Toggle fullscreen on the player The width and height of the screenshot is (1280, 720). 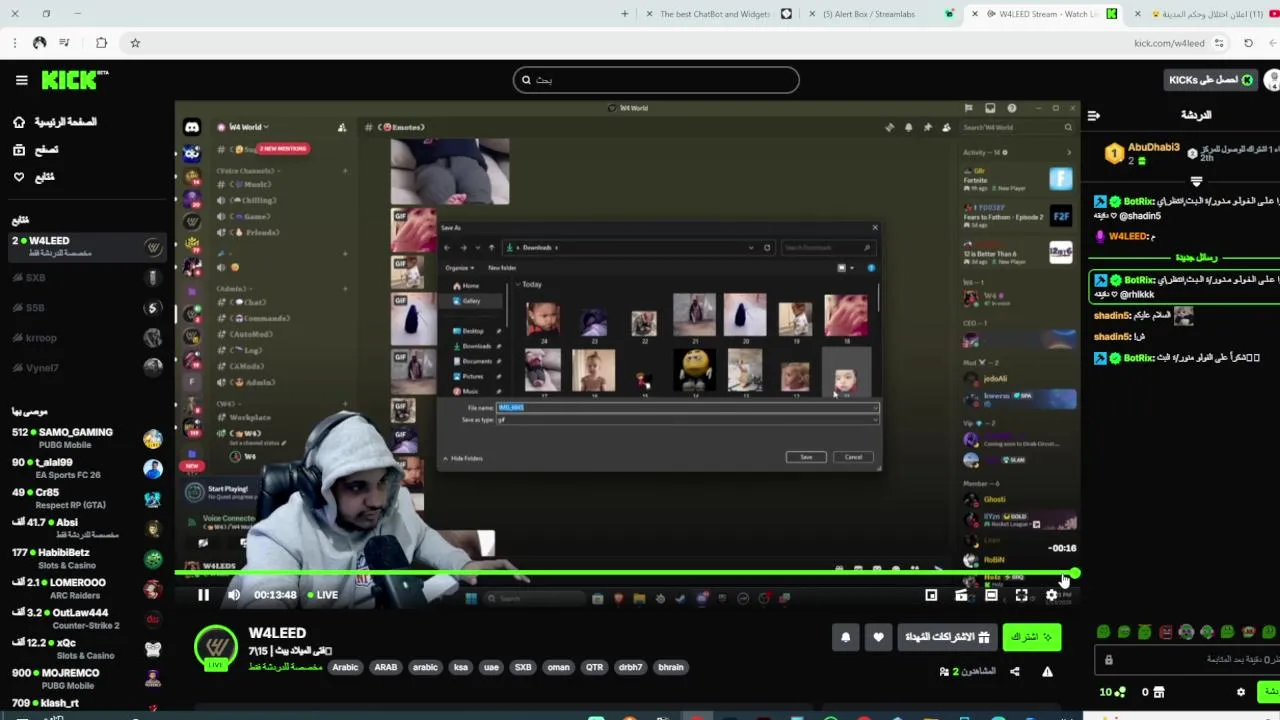point(1021,595)
